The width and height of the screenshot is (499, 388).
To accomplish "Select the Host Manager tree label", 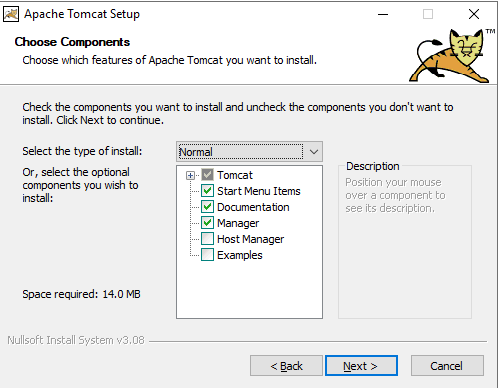I will tap(250, 239).
